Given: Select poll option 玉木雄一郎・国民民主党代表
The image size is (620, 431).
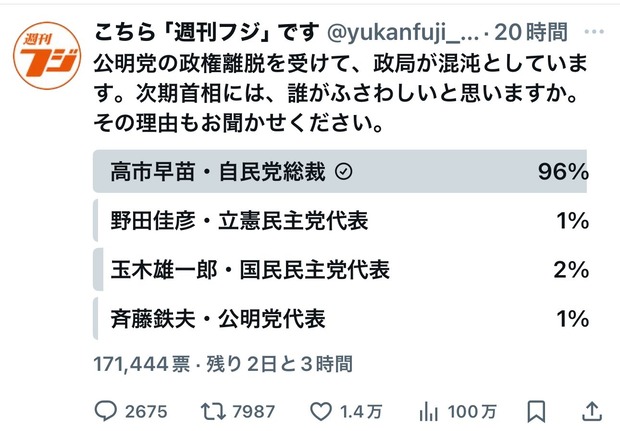Looking at the screenshot, I should click(x=340, y=270).
